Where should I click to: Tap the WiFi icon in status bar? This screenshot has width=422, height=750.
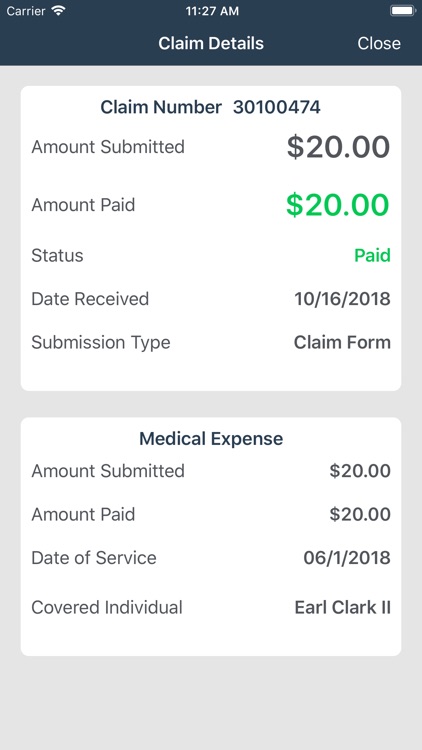[x=59, y=11]
